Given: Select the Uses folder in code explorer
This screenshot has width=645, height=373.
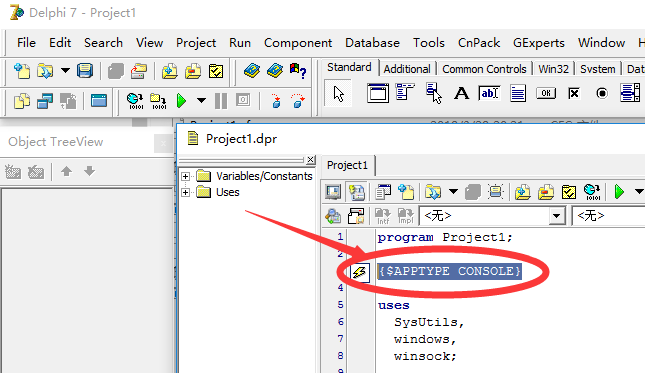Looking at the screenshot, I should (227, 192).
